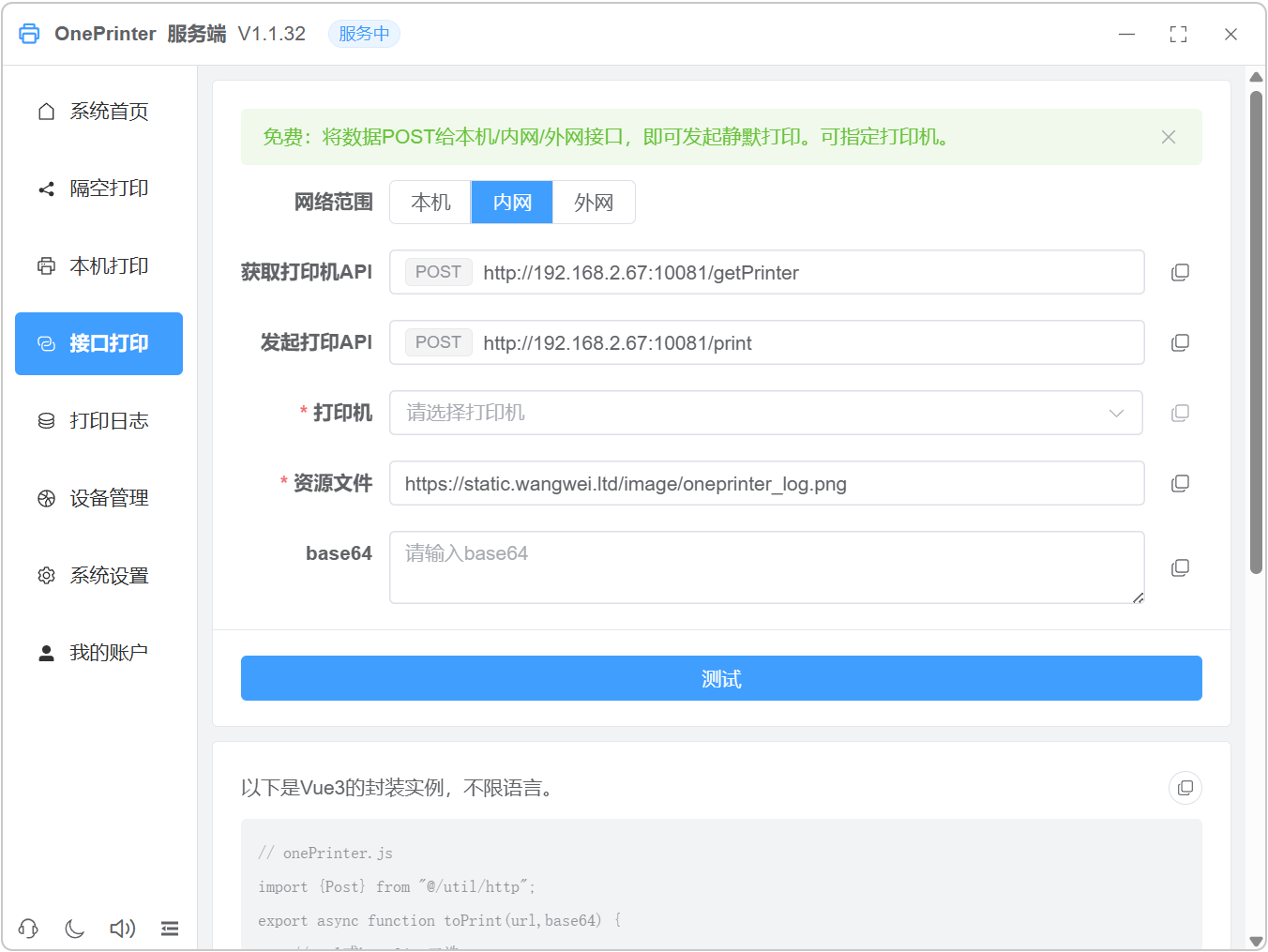The image size is (1268, 952).
Task: Click the getPrinter API URL field
Action: [767, 272]
